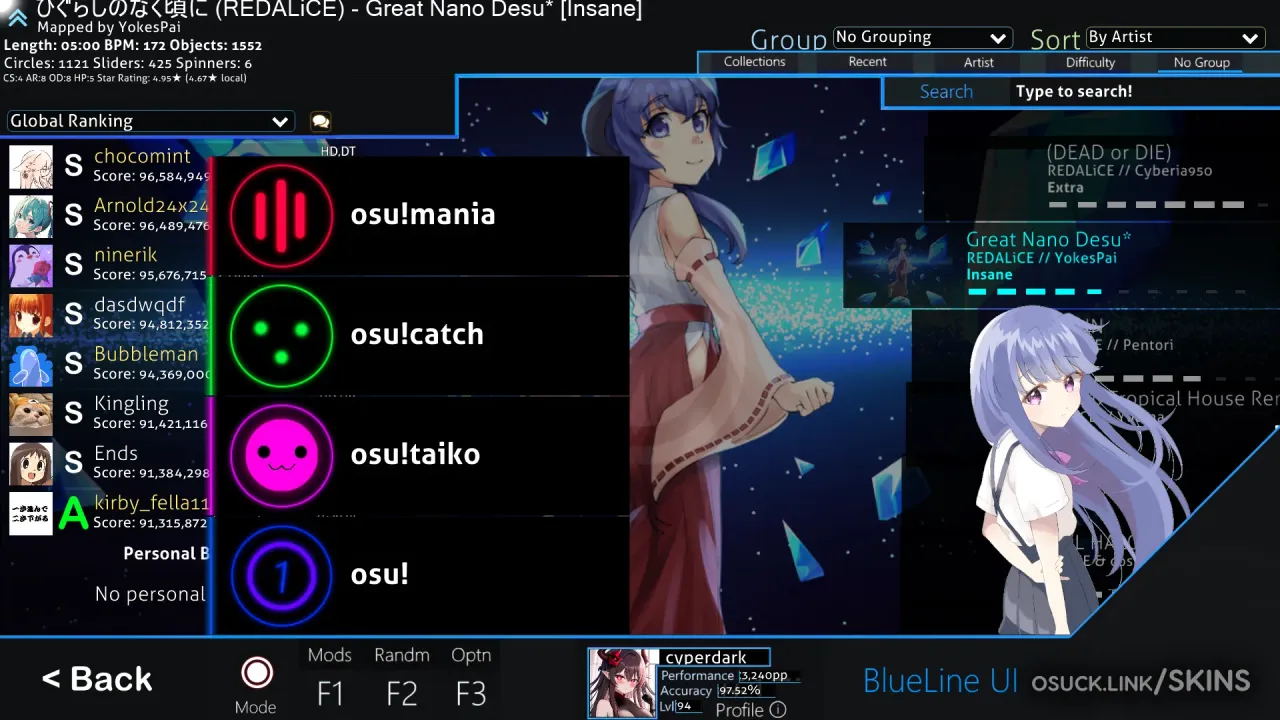This screenshot has height=720, width=1280.
Task: Click chocomint's username in rankings
Action: (142, 156)
